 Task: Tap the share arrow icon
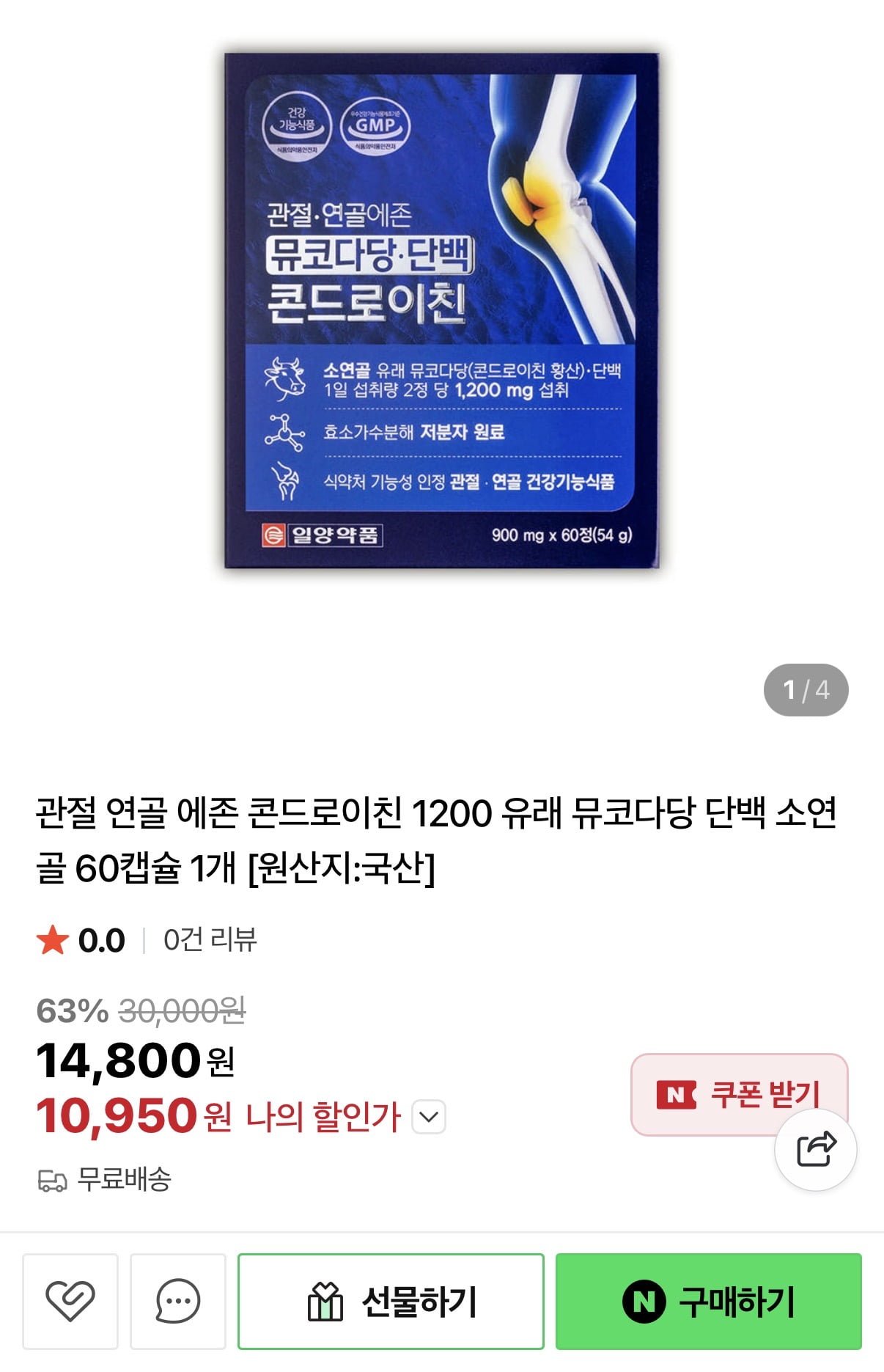tap(816, 1149)
